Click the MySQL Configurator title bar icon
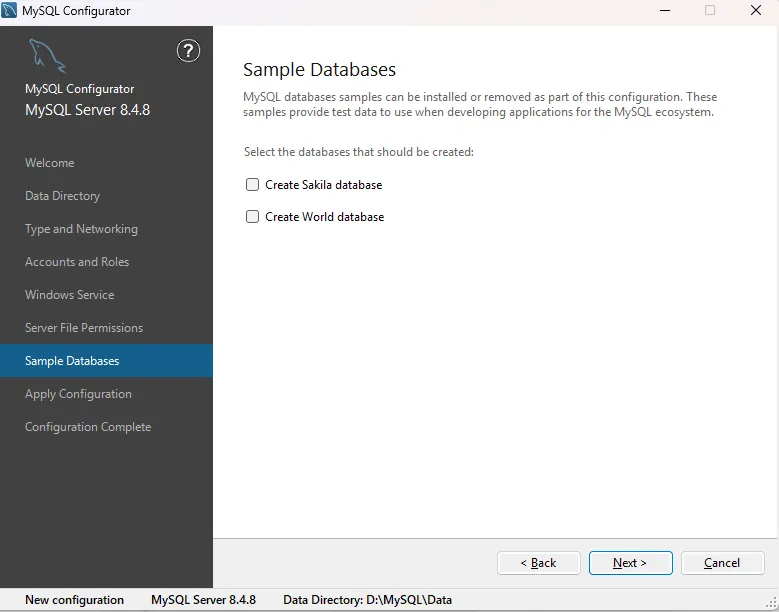The width and height of the screenshot is (779, 612). click(9, 10)
